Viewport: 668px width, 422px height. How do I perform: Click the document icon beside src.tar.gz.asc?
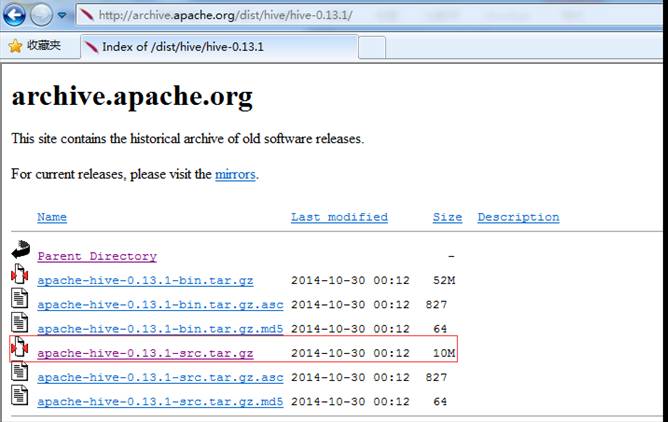pyautogui.click(x=20, y=371)
